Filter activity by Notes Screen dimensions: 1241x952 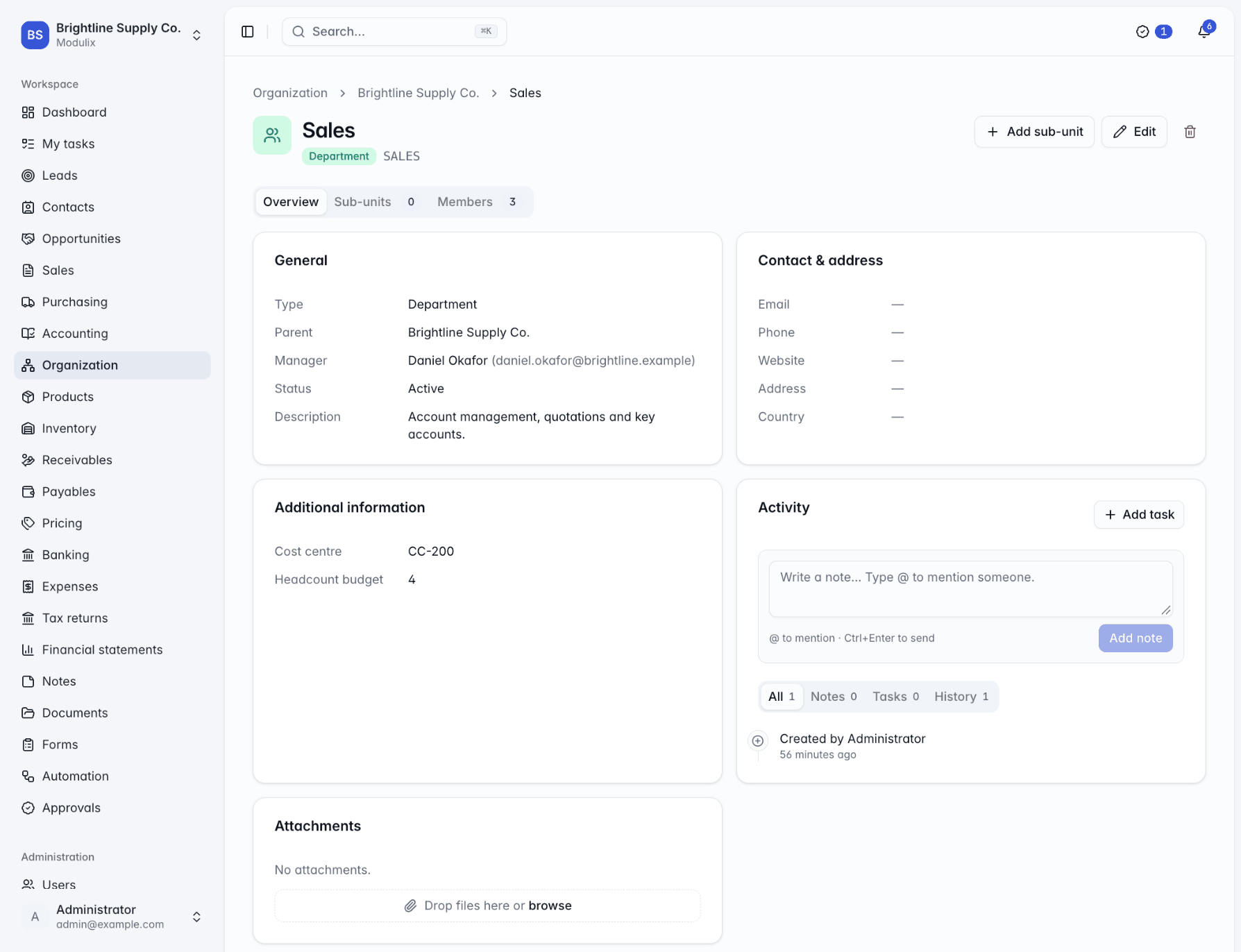pos(834,697)
